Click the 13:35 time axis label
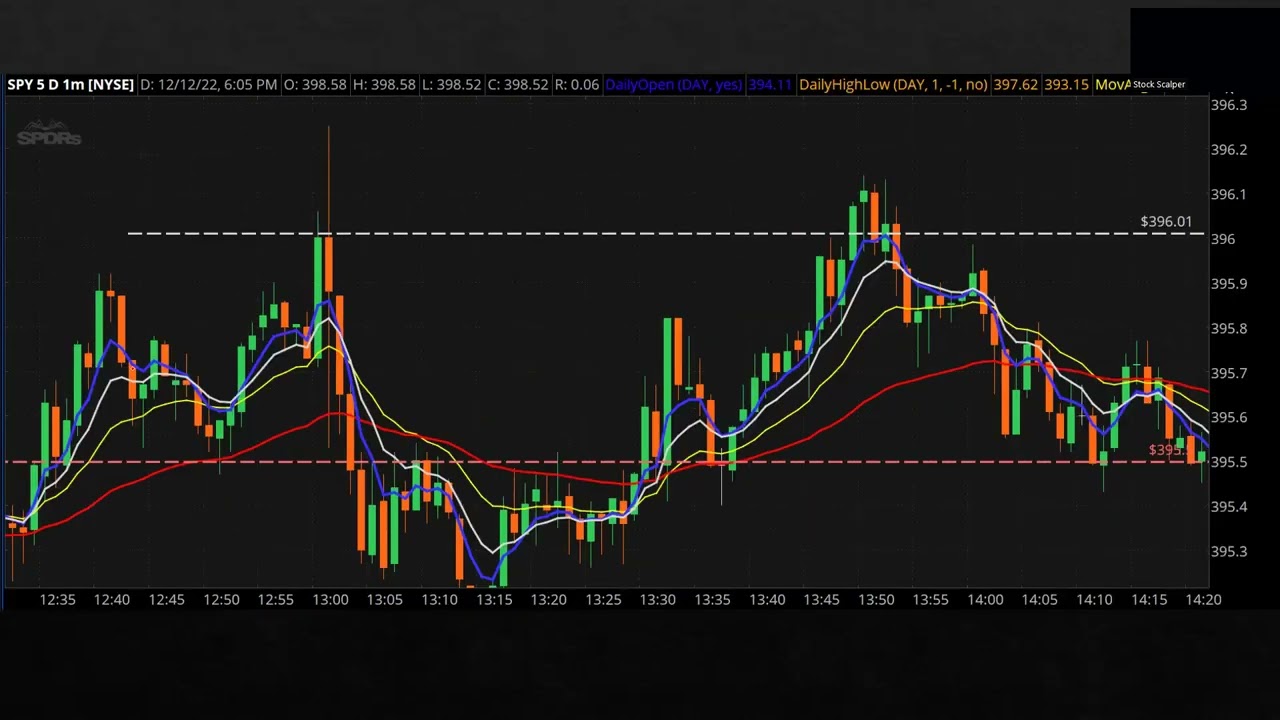 pos(712,600)
